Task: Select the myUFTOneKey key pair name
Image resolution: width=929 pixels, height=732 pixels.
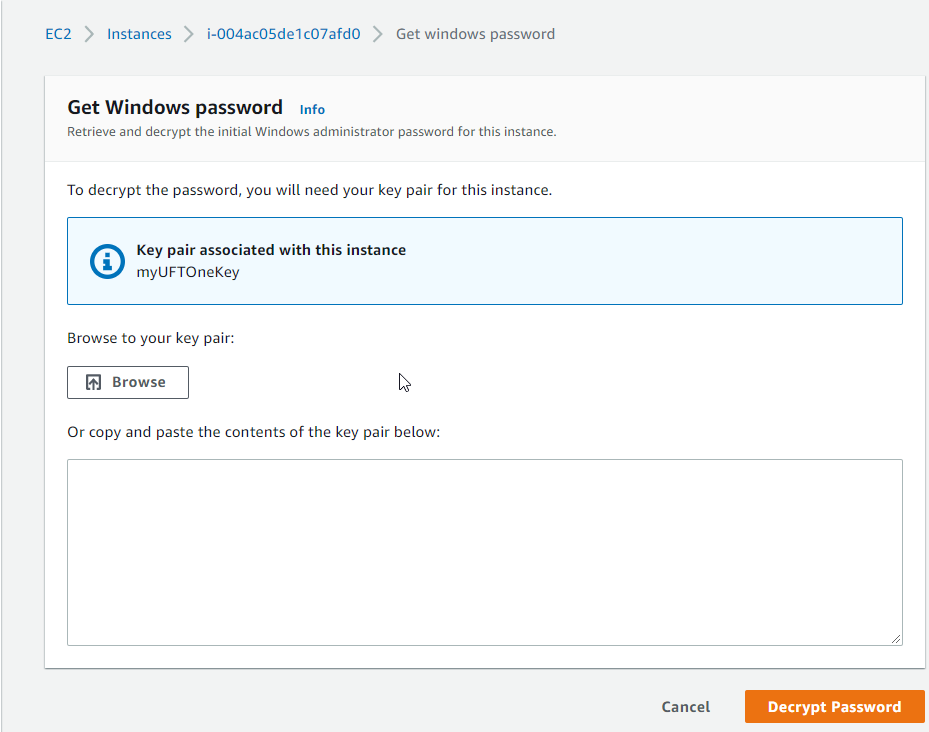Action: coord(188,272)
